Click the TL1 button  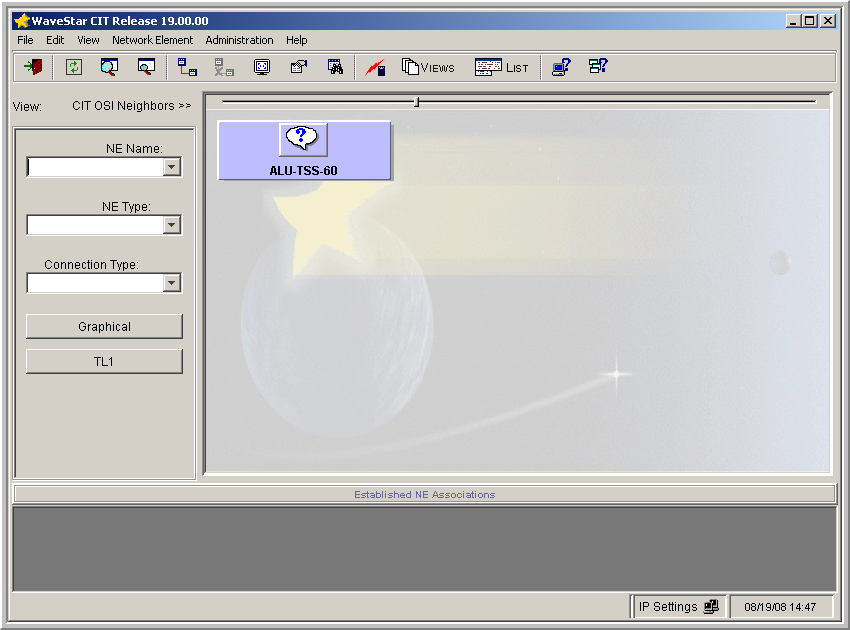(104, 362)
